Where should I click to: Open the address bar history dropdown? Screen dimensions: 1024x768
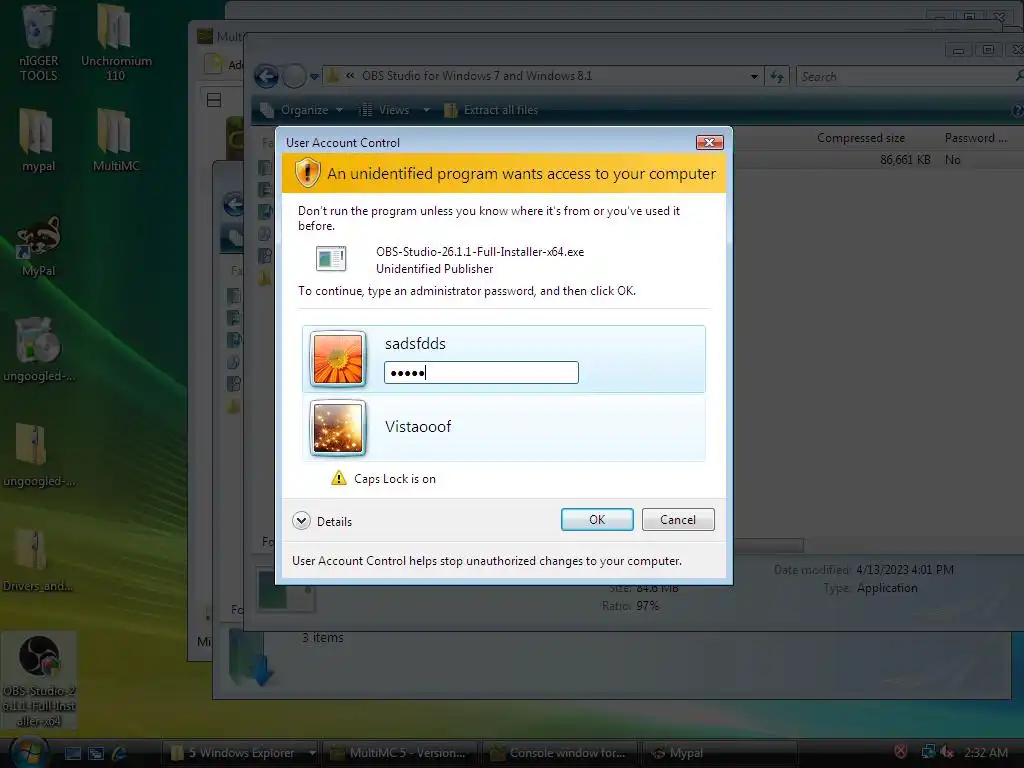[x=754, y=76]
